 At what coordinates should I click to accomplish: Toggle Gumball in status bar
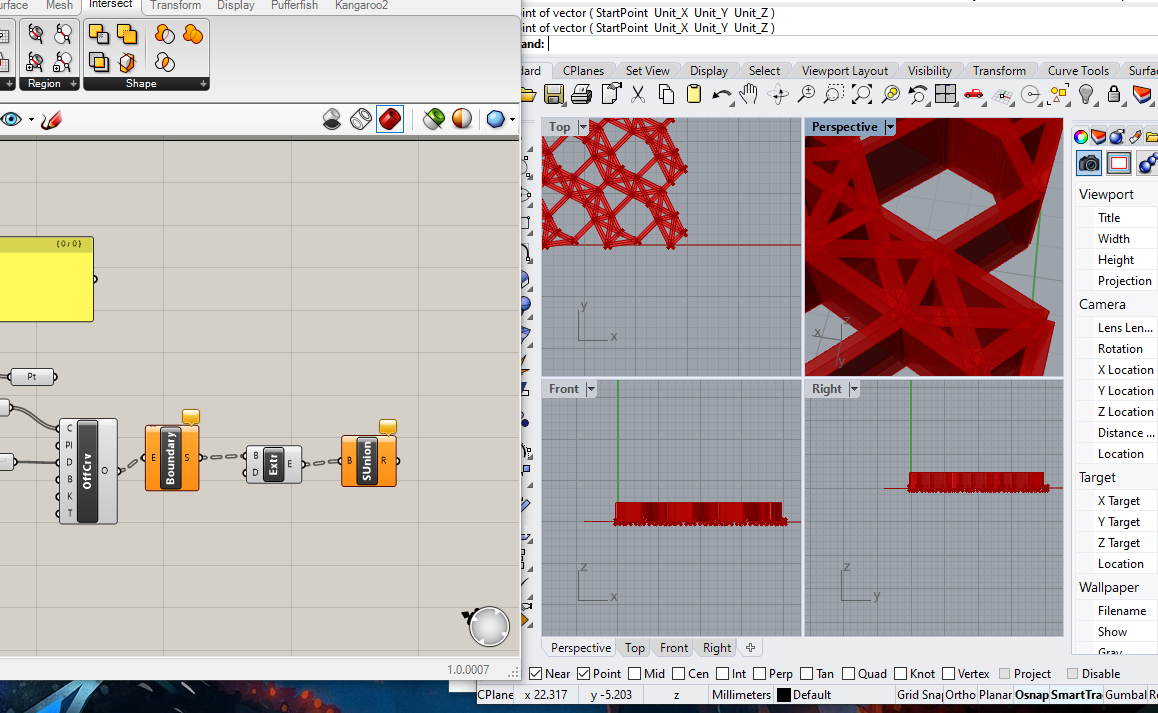point(1126,695)
